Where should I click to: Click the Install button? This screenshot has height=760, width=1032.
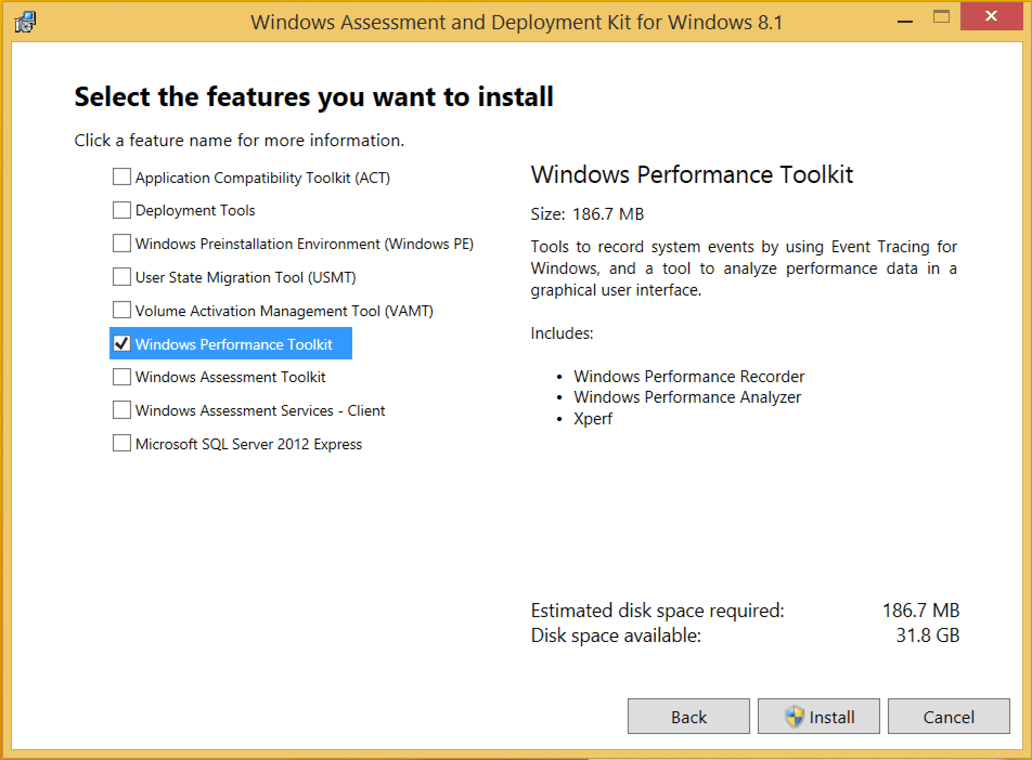point(818,716)
